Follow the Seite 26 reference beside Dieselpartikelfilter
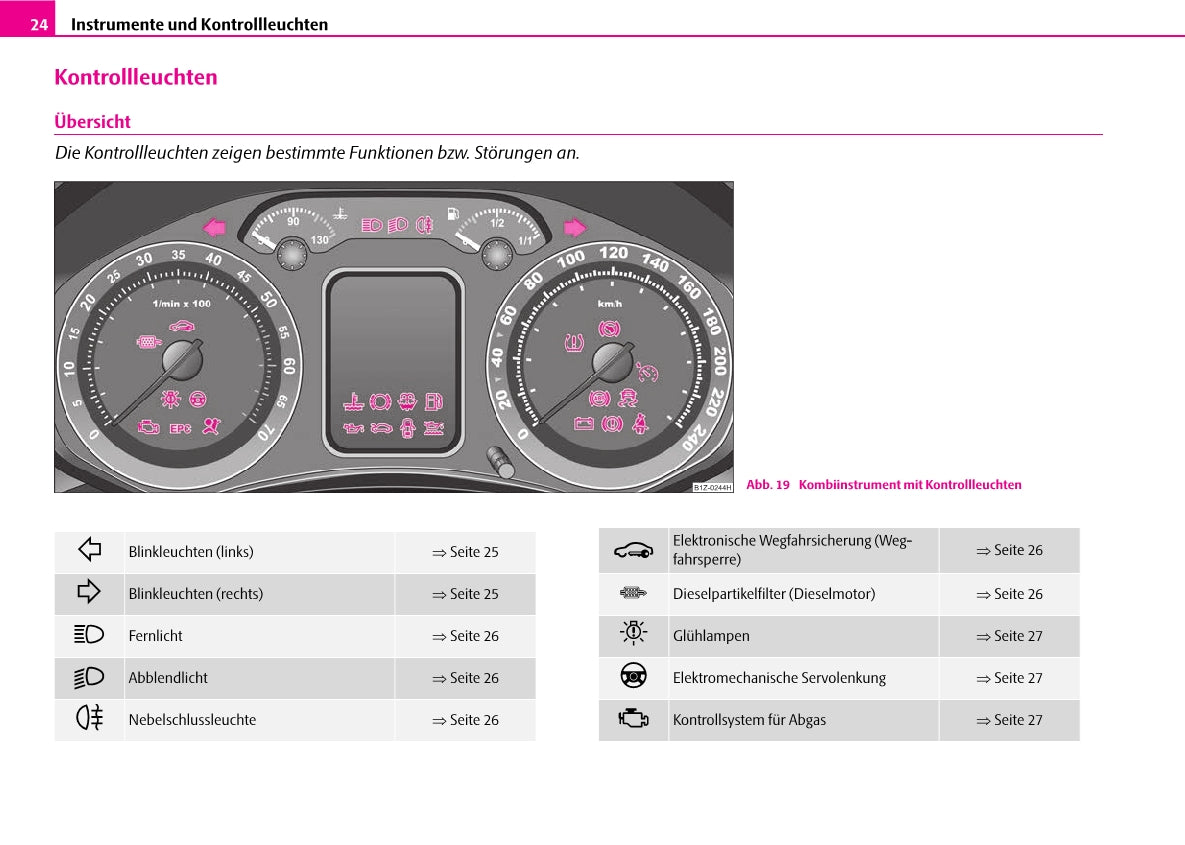 (x=1009, y=594)
